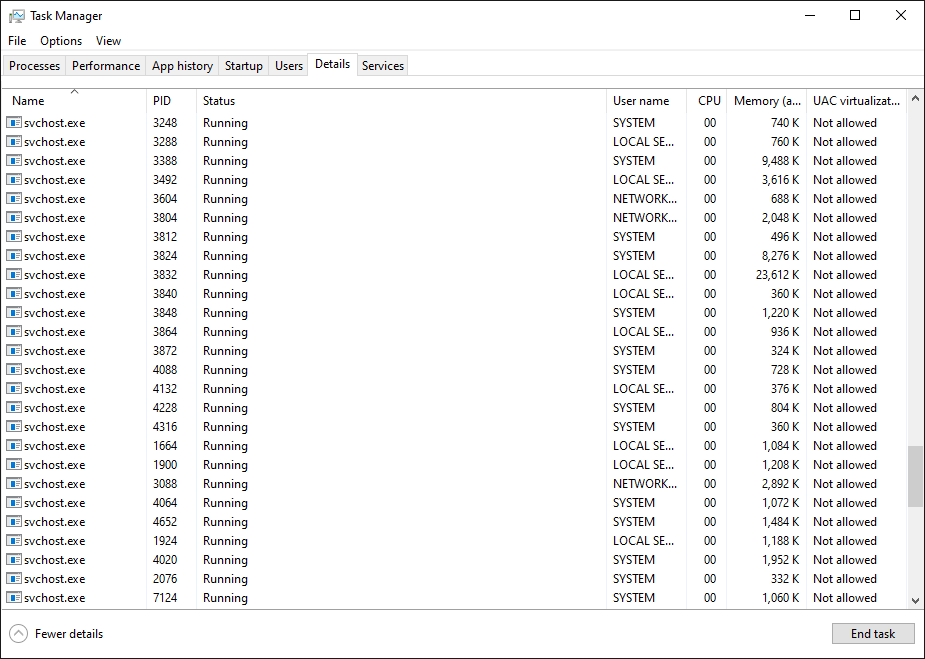This screenshot has width=925, height=659.
Task: Select svchost.exe row with PID 1924
Action: (x=454, y=541)
